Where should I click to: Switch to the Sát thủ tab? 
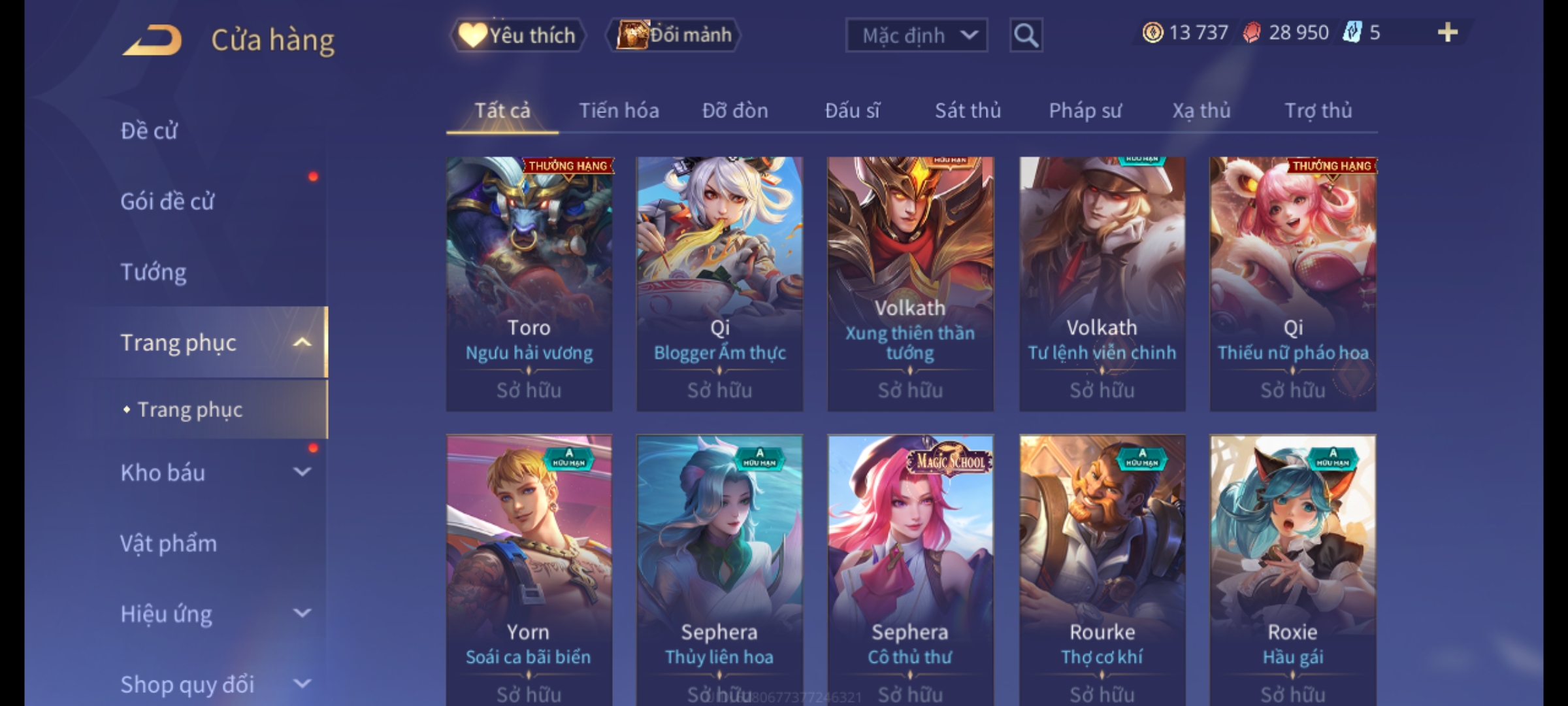(968, 110)
